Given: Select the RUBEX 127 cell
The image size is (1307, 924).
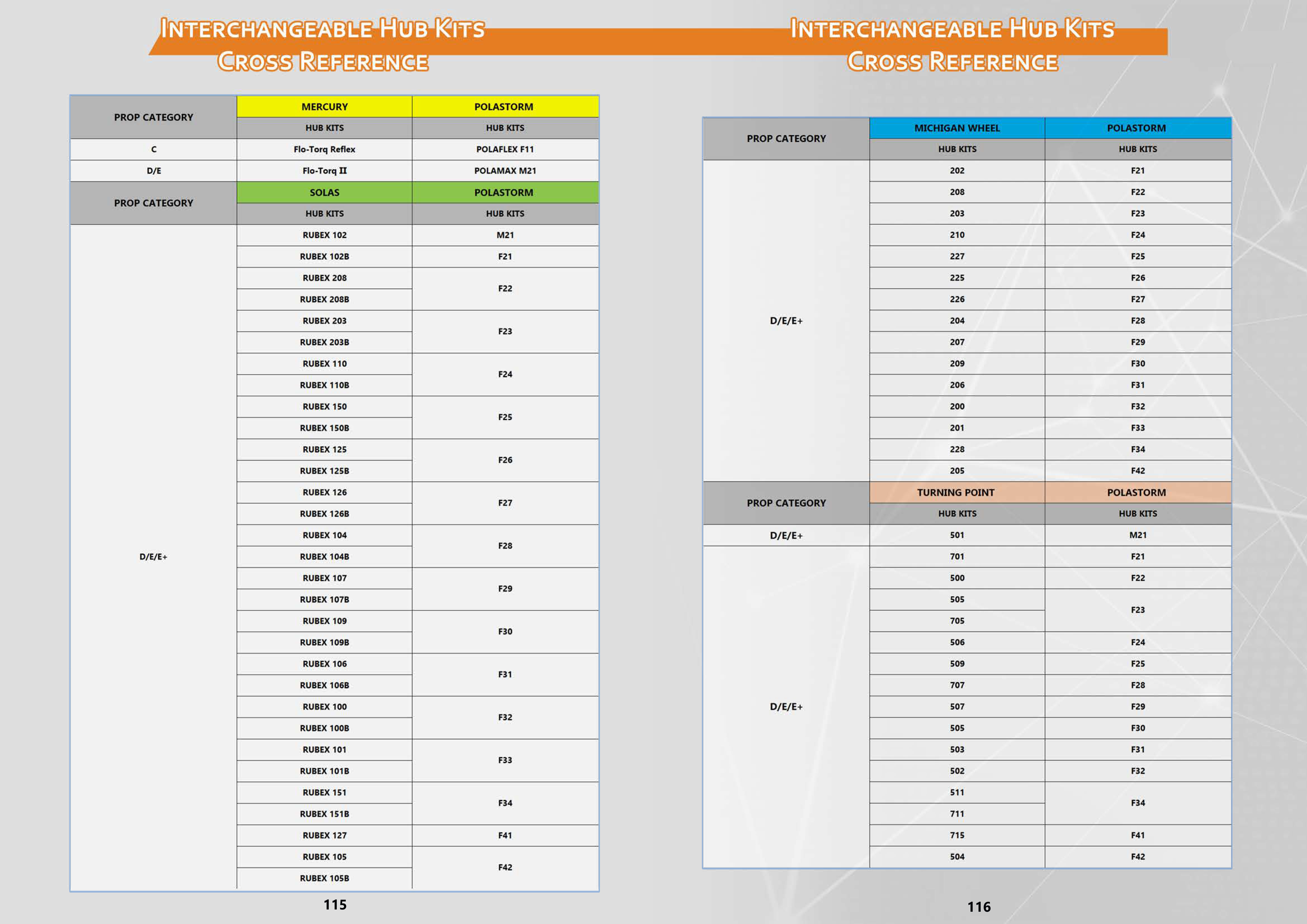Looking at the screenshot, I should click(325, 835).
